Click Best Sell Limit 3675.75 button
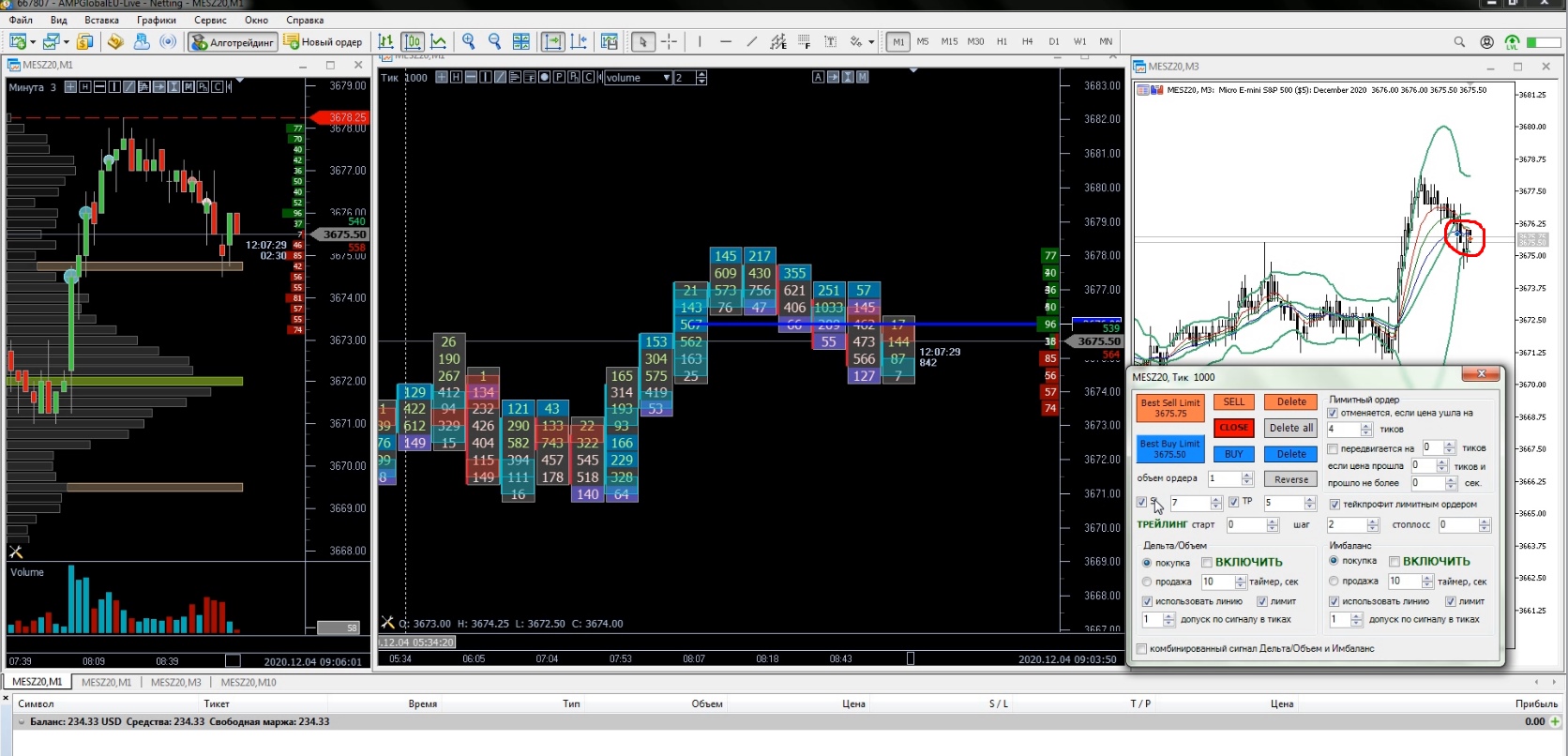 tap(1170, 408)
